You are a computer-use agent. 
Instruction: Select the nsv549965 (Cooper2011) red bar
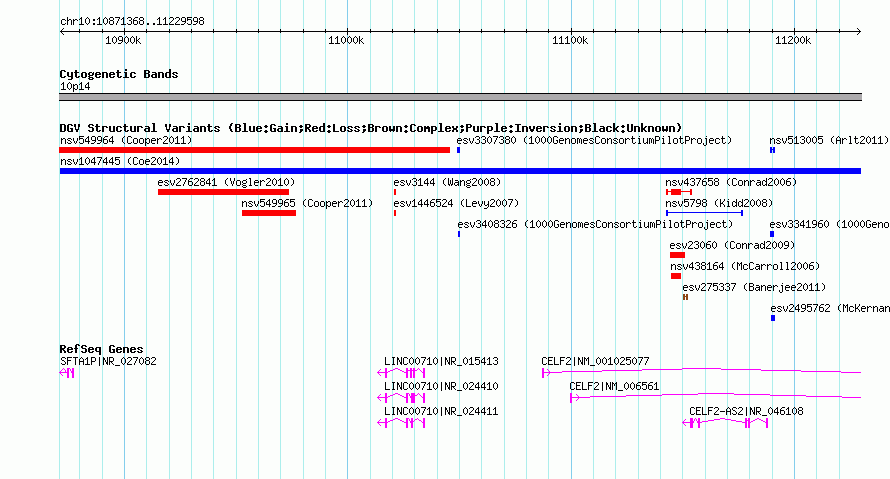tap(268, 213)
